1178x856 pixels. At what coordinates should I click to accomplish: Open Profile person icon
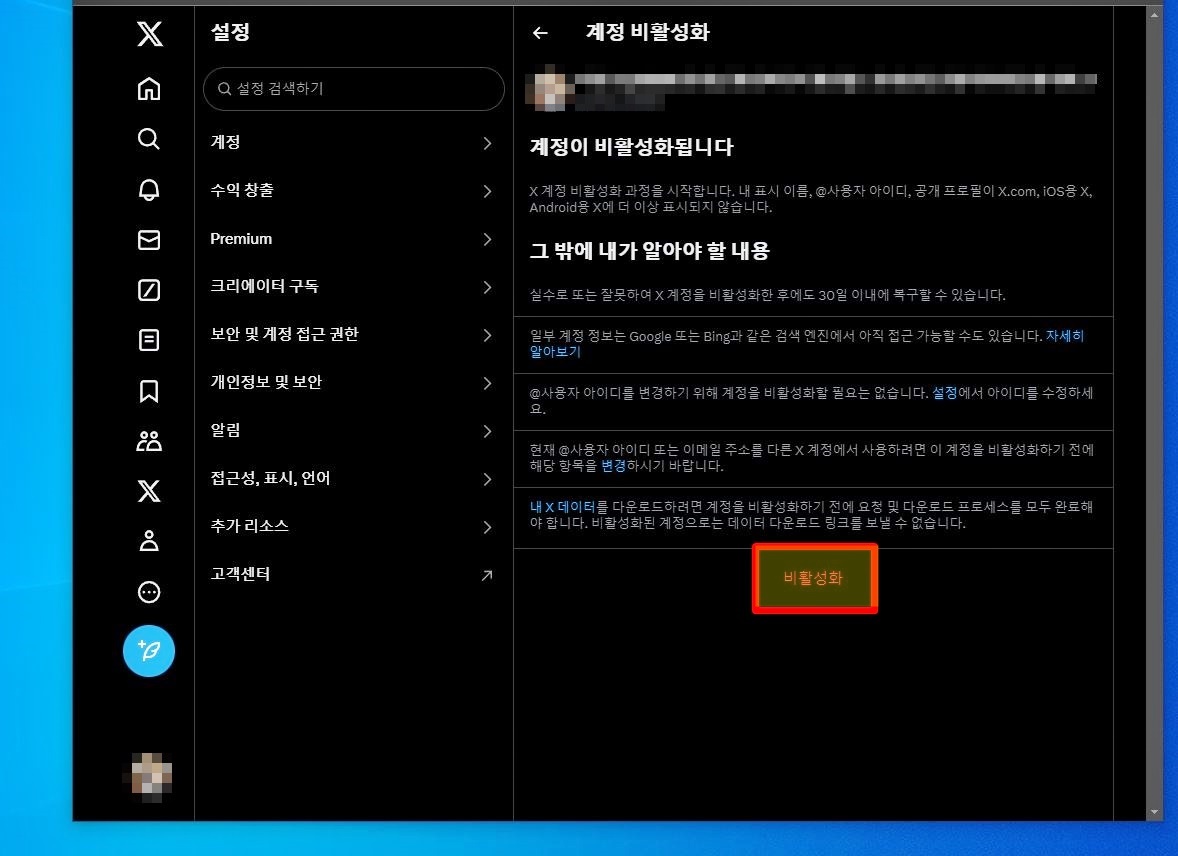pyautogui.click(x=149, y=541)
